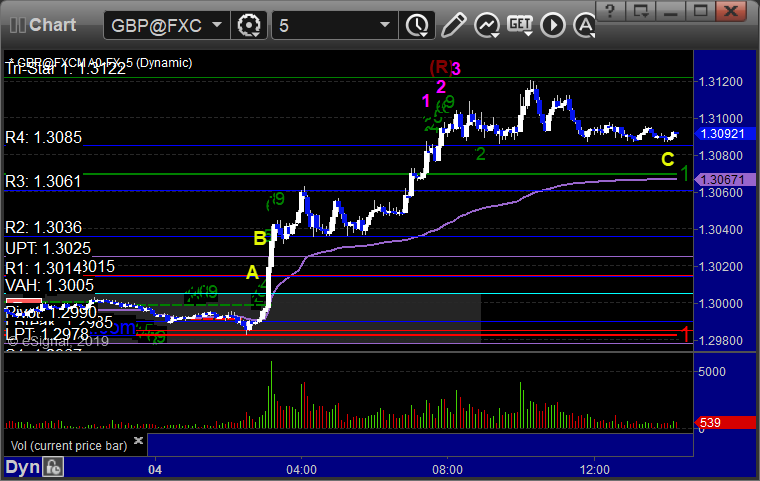Viewport: 760px width, 481px height.
Task: Open the window options menu icon
Action: [640, 10]
